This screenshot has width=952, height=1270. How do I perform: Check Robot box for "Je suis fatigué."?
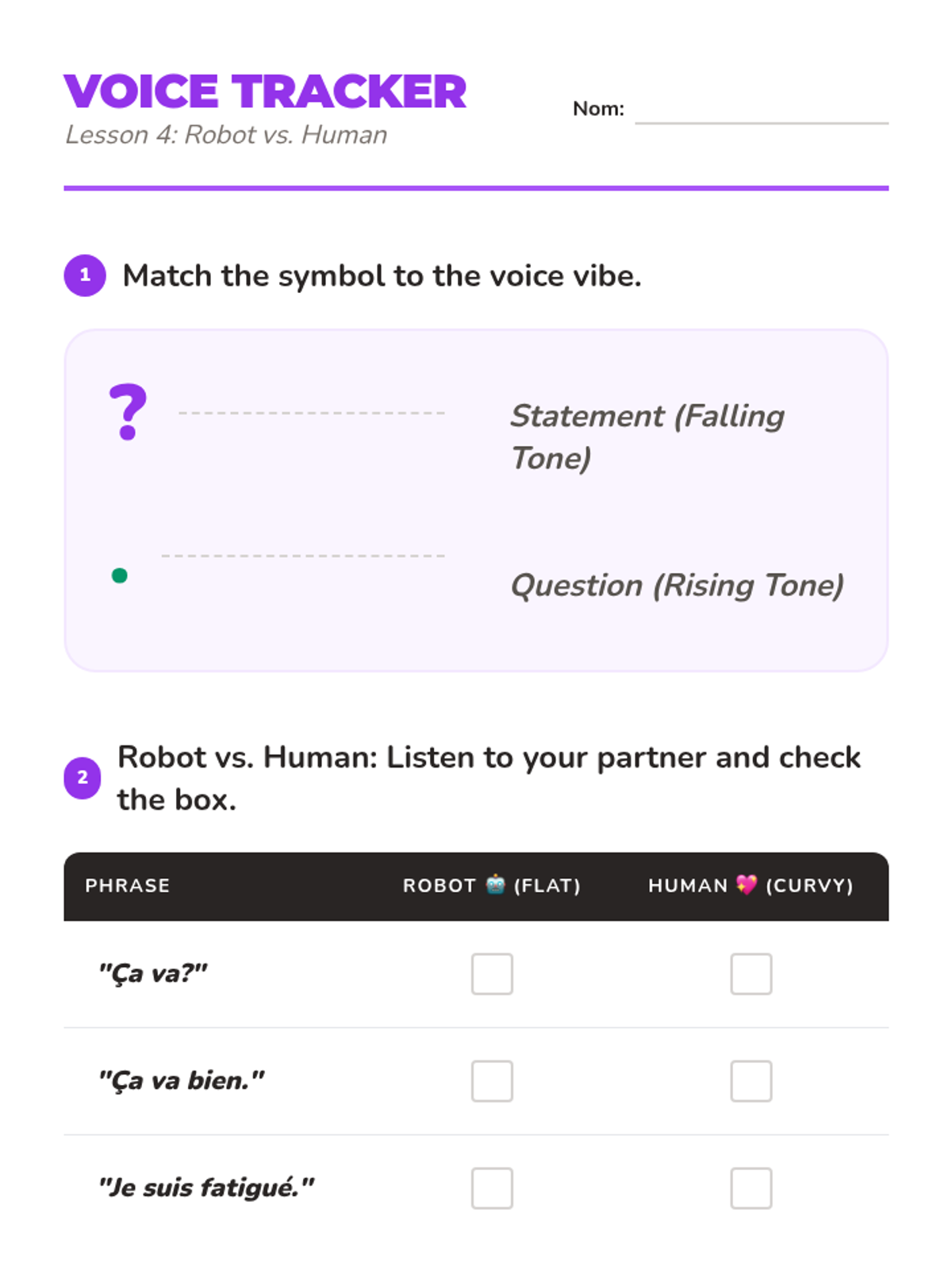coord(492,1187)
